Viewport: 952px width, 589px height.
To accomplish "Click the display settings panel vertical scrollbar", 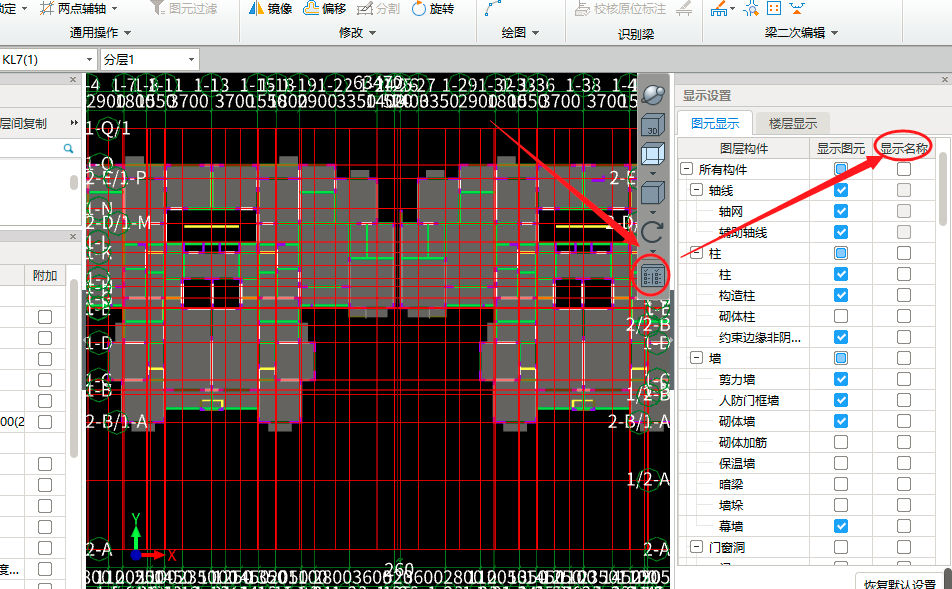I will [x=942, y=188].
